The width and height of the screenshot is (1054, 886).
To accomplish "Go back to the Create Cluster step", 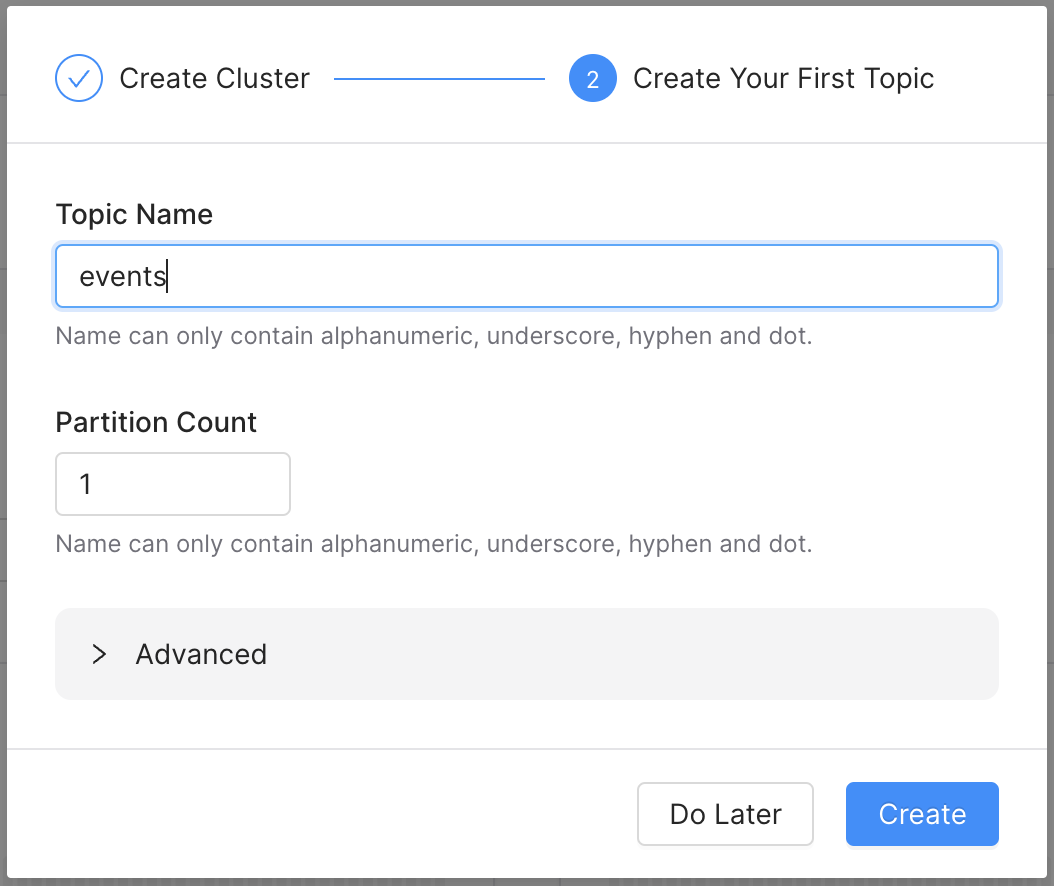I will tap(214, 78).
